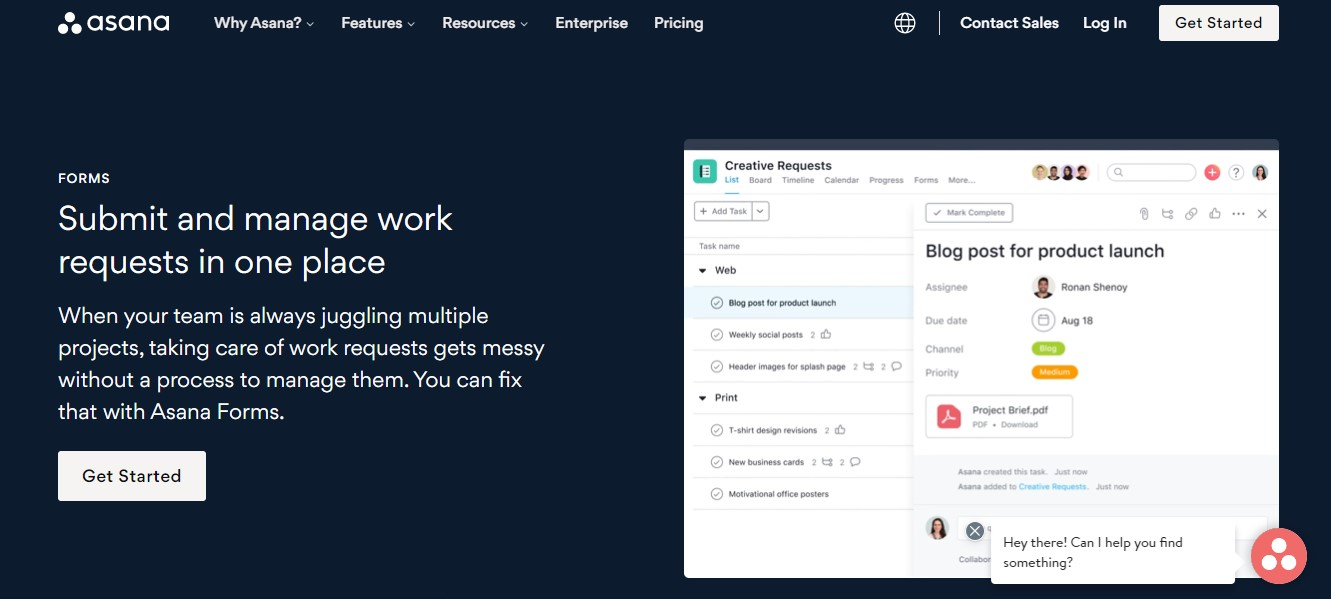Screen dimensions: 1331x599
Task: Open the Project Brief.pdf attachment card
Action: (999, 416)
